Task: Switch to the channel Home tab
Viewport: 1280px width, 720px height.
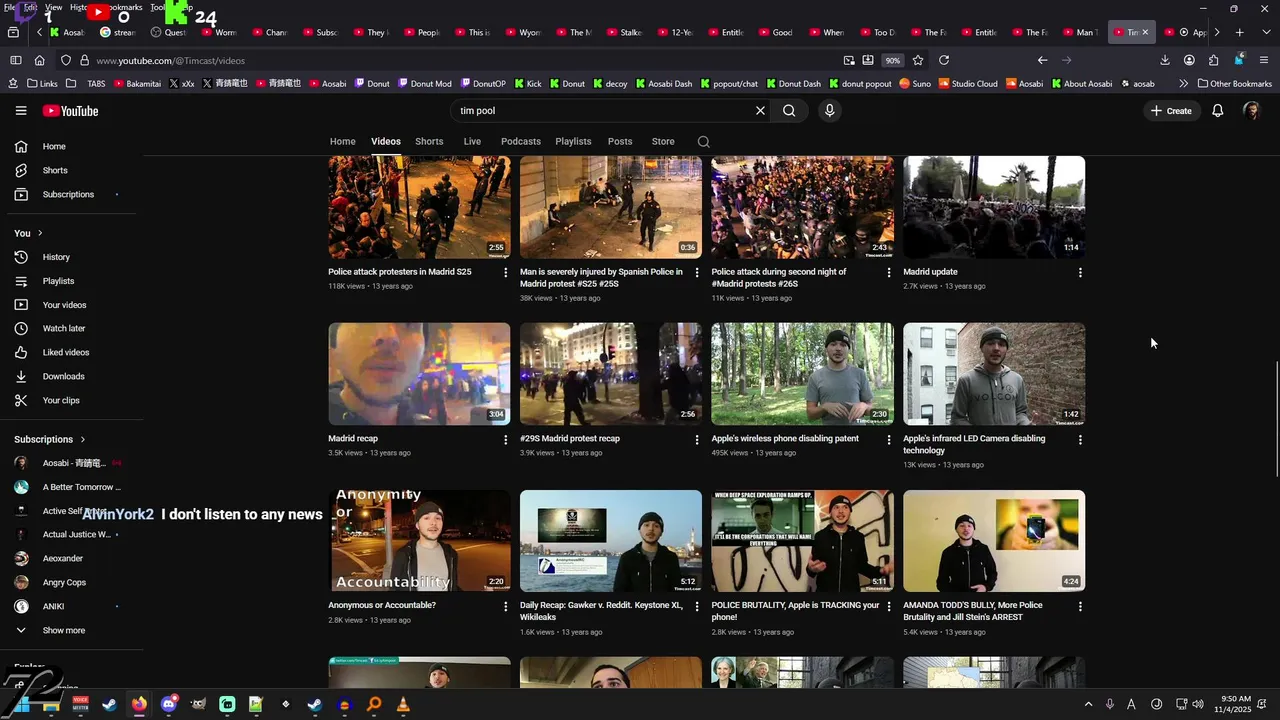Action: (x=343, y=142)
